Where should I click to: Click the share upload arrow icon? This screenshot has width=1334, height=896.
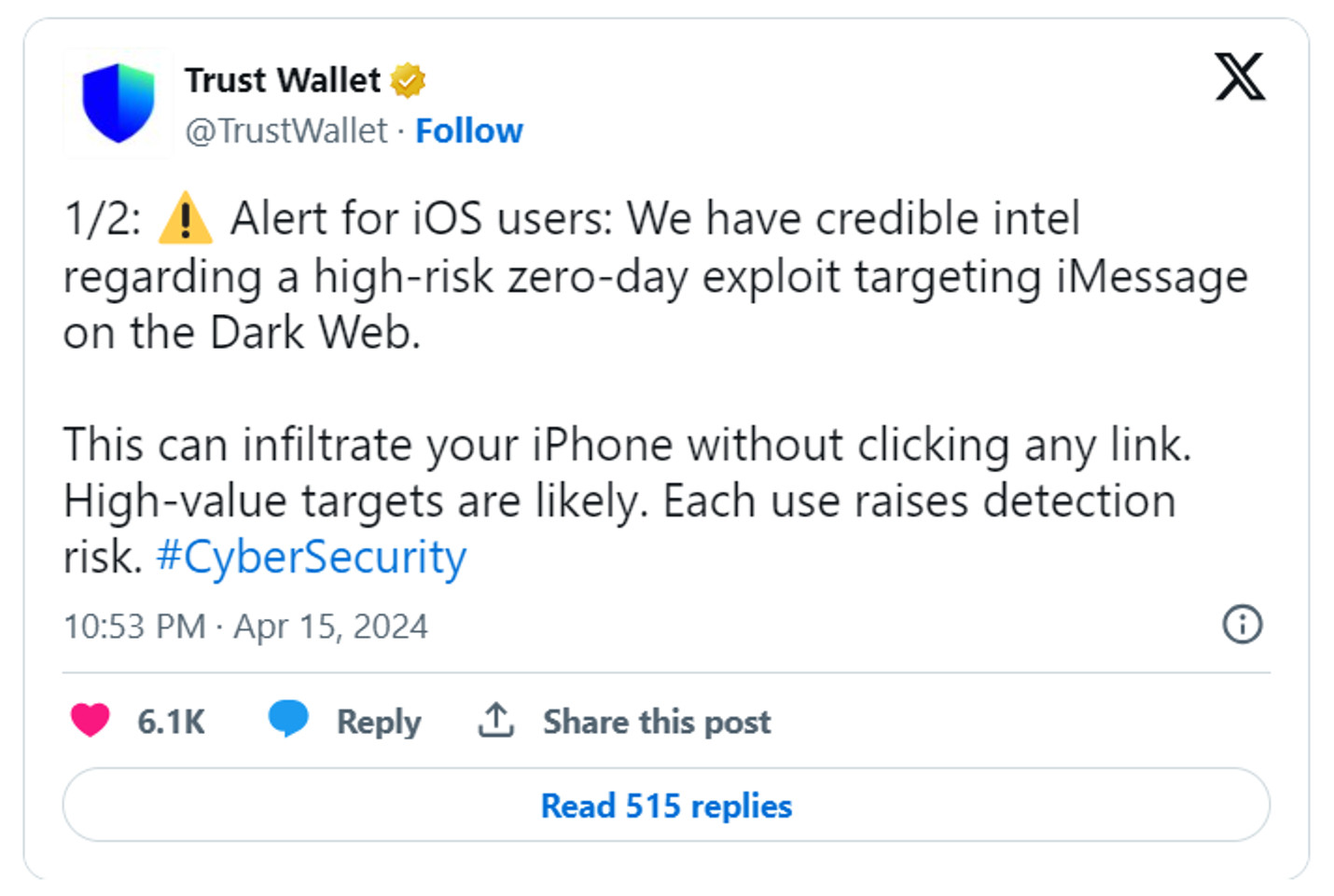tap(496, 720)
